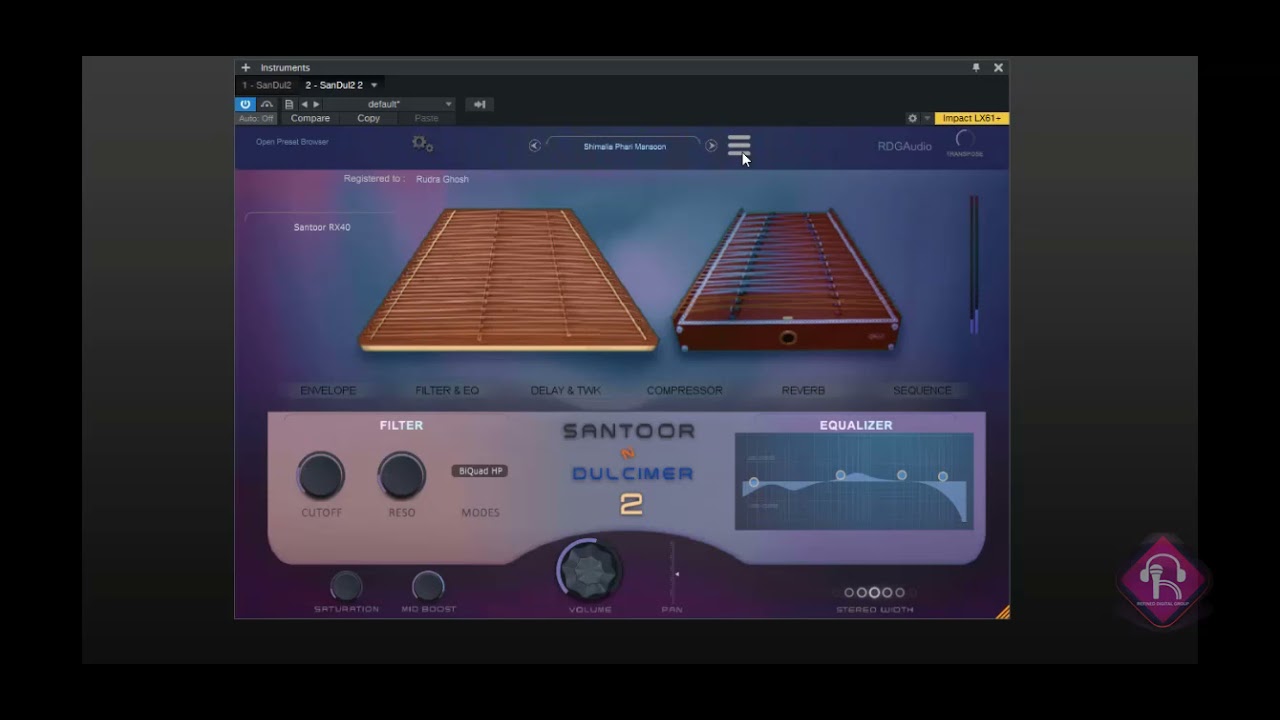Open the BiQuad HP filter mode dropdown
The height and width of the screenshot is (720, 1280).
(x=480, y=471)
